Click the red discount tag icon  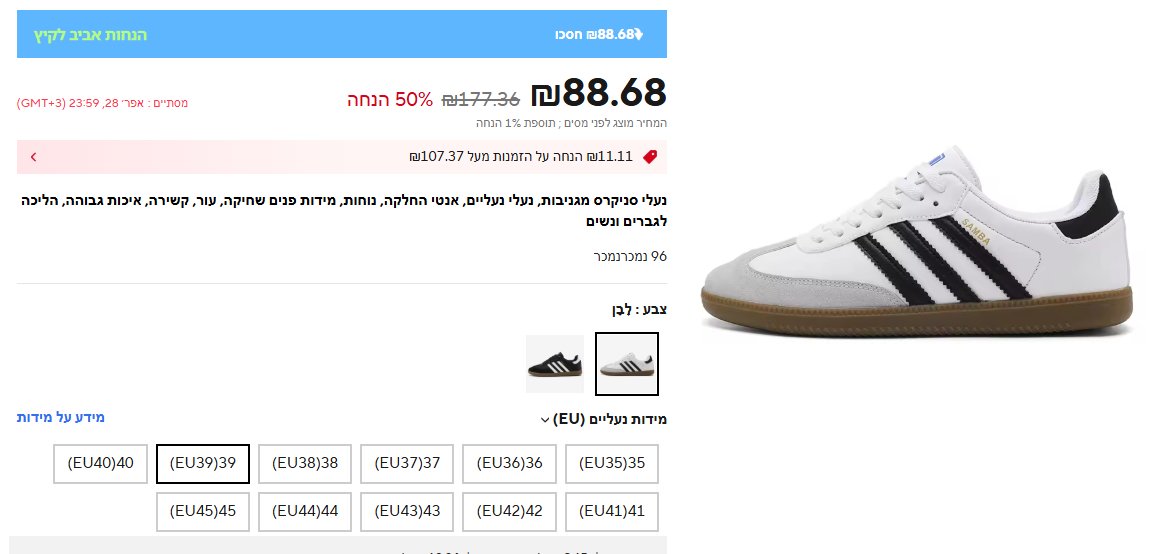pyautogui.click(x=650, y=156)
